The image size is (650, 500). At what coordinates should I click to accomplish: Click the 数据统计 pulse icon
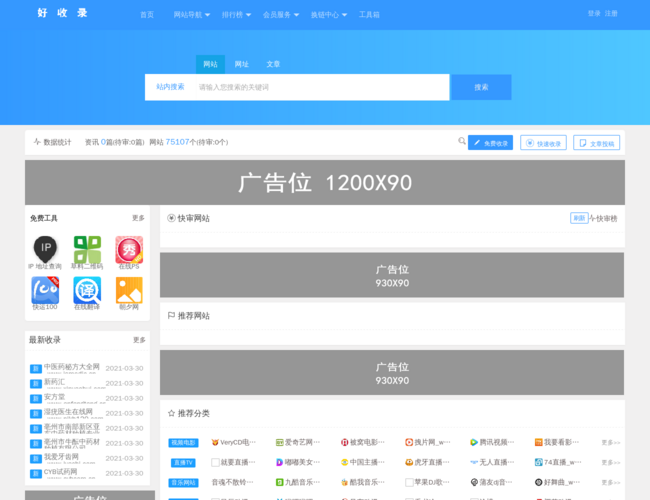(37, 142)
